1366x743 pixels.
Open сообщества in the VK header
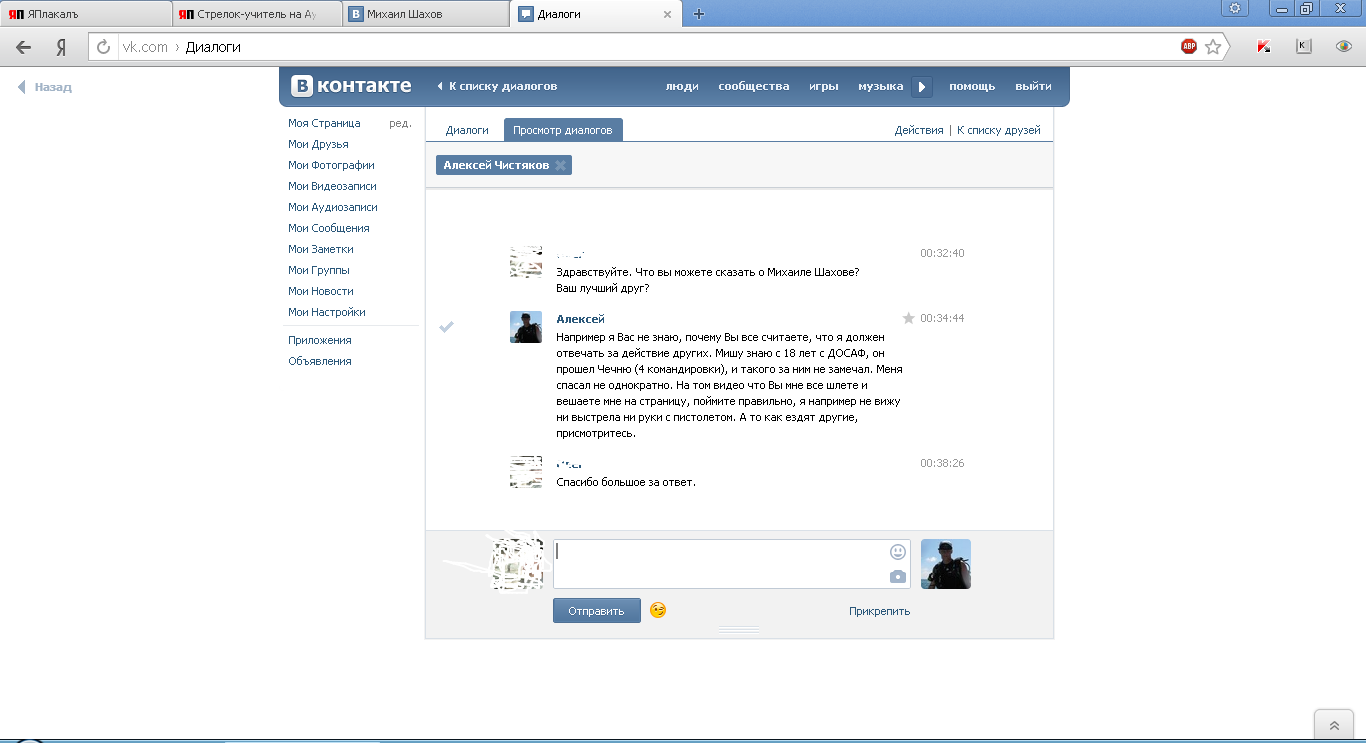click(754, 86)
